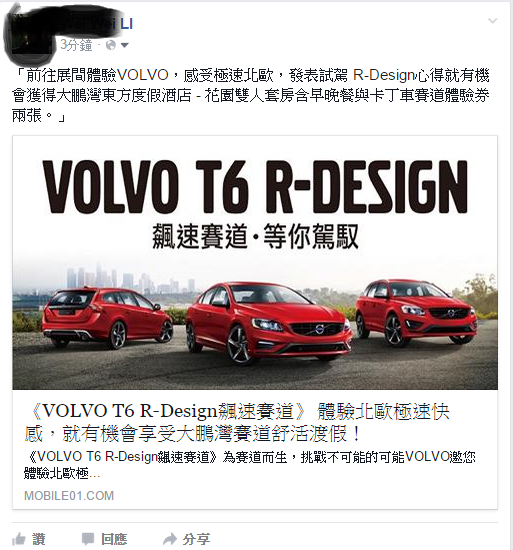Click the 讚 like button label

(x=39, y=539)
